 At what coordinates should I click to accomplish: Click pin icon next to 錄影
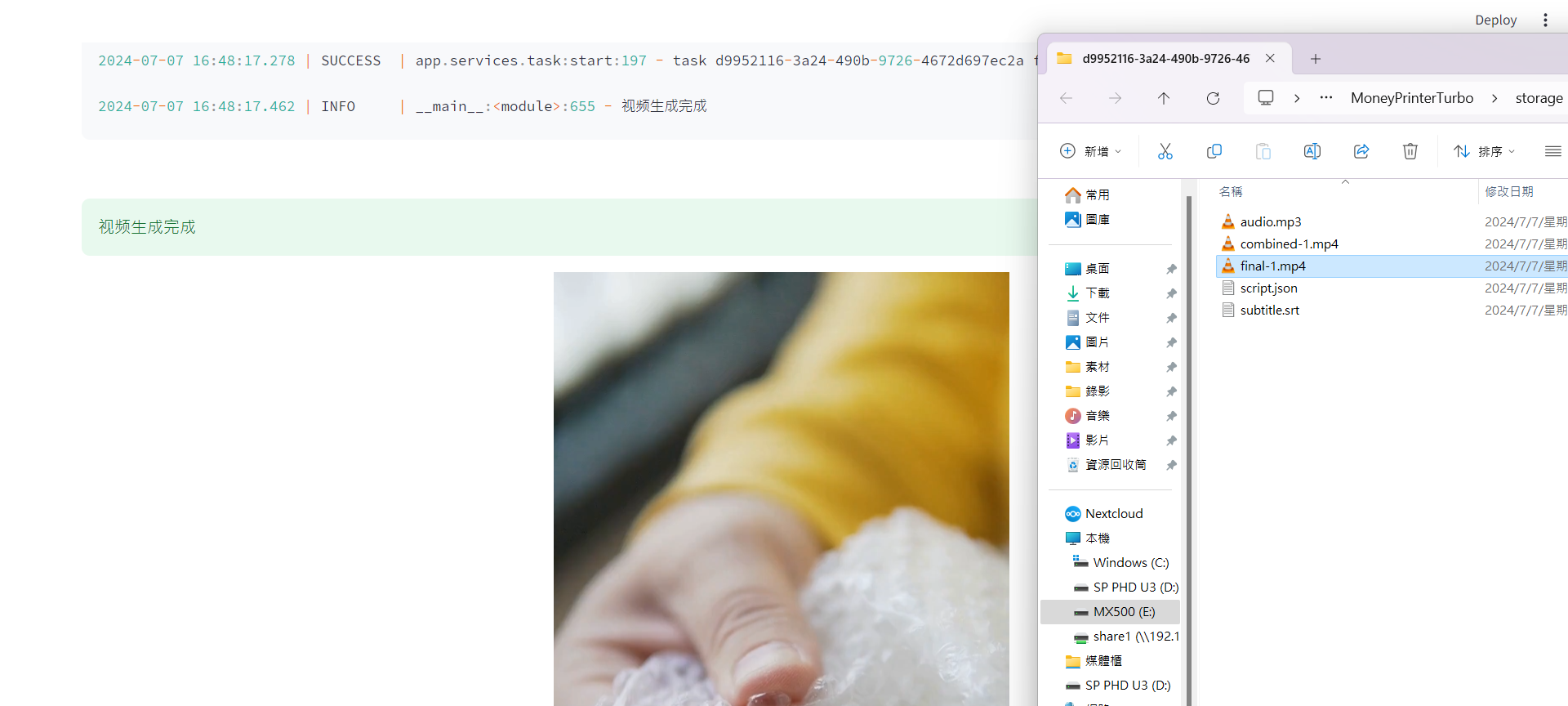click(1171, 391)
